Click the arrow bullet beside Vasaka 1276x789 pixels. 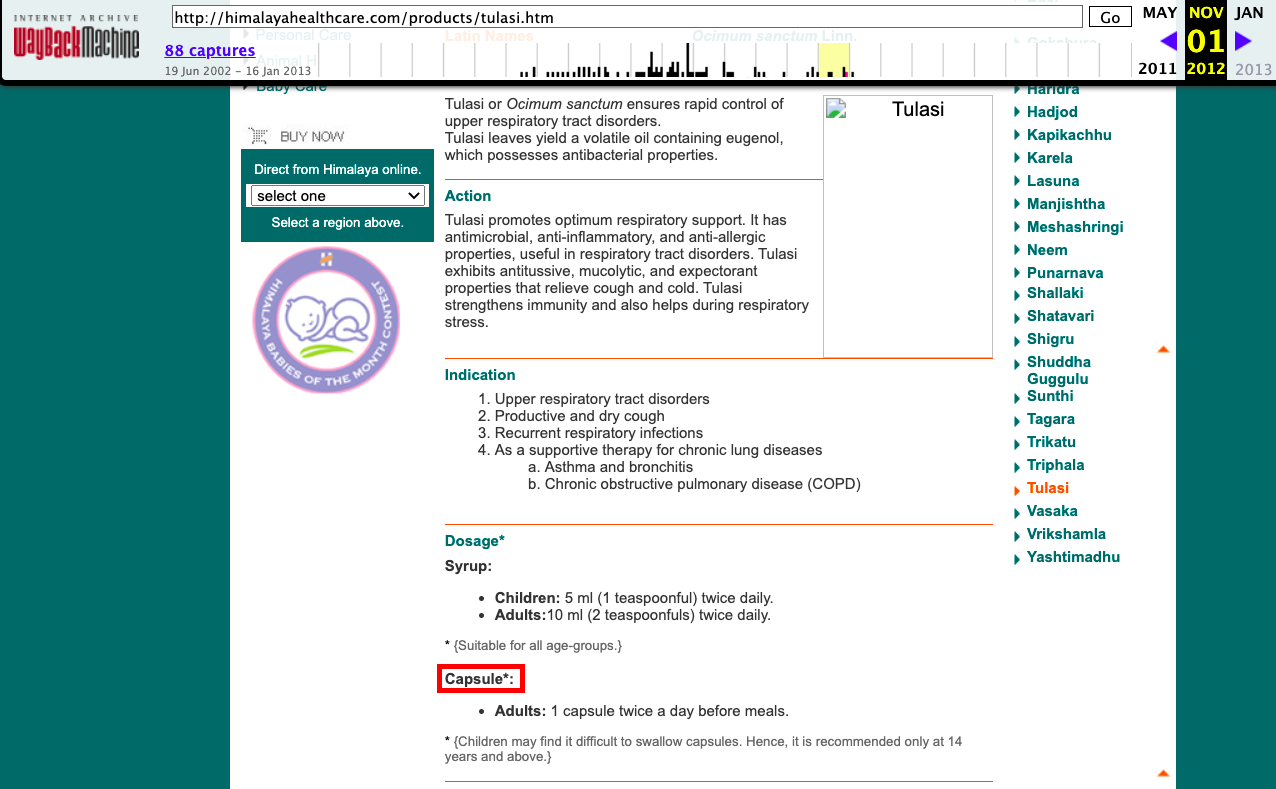tap(1018, 512)
